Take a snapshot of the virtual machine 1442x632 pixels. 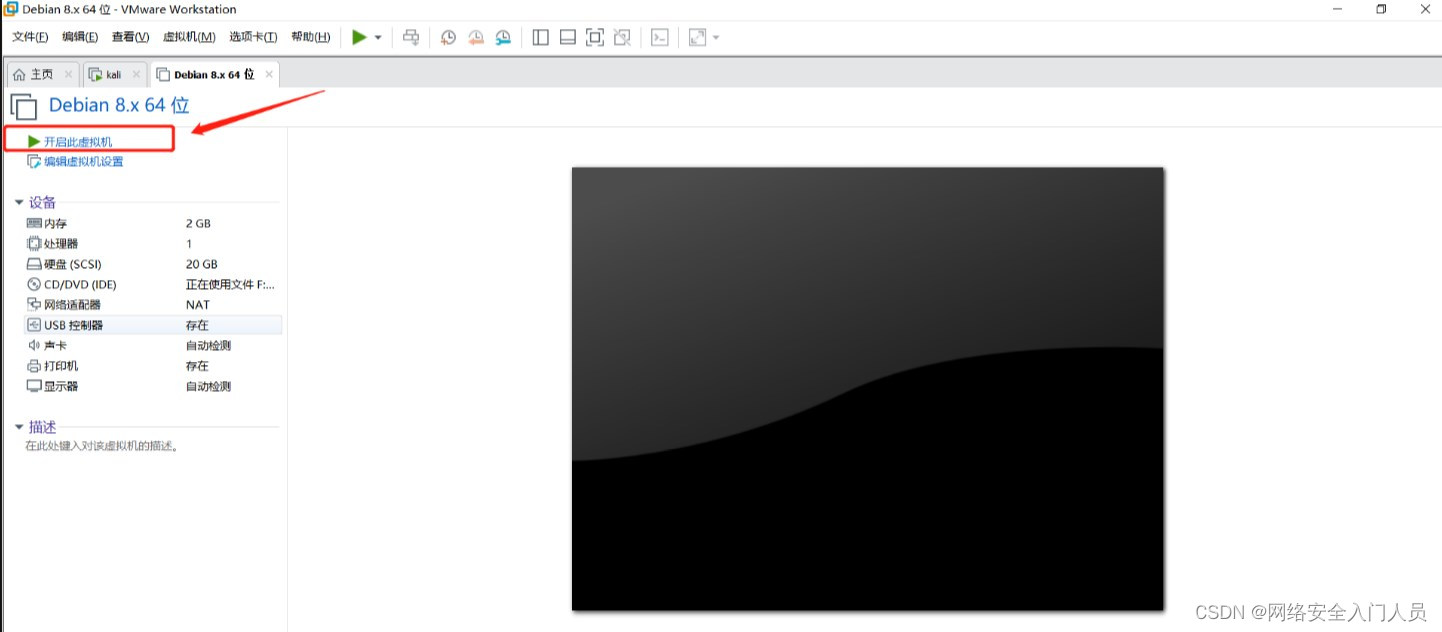(x=449, y=37)
